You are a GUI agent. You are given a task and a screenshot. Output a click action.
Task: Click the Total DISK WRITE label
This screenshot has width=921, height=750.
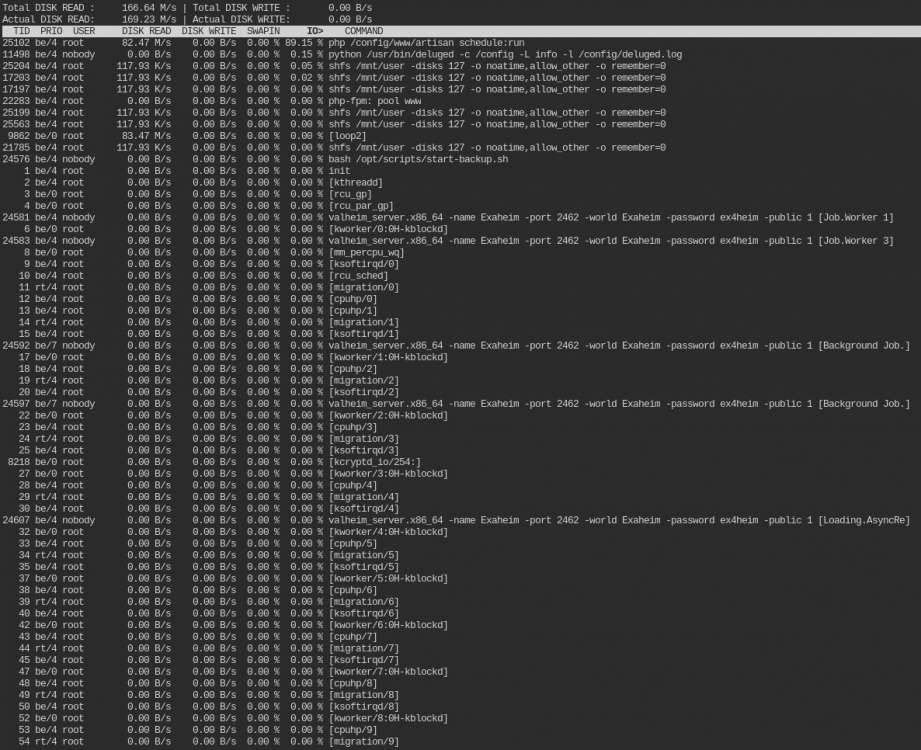[x=241, y=8]
